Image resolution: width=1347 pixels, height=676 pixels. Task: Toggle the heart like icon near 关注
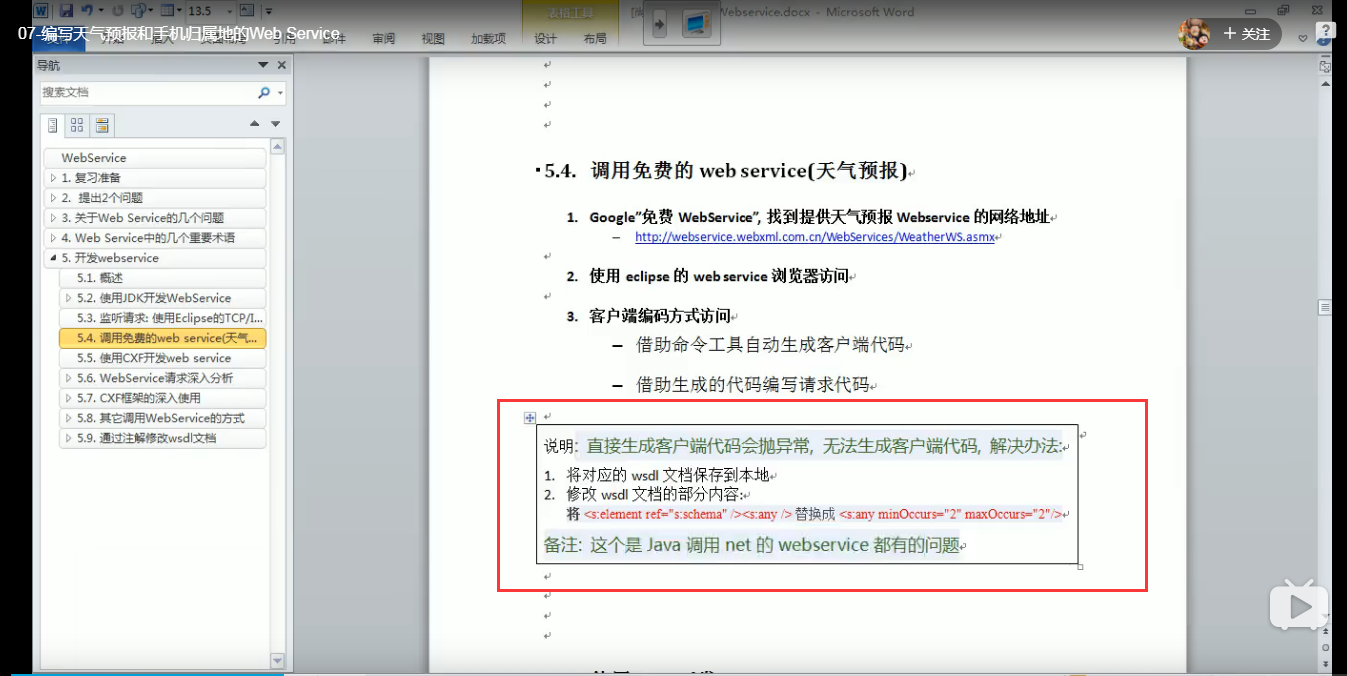tap(1303, 38)
